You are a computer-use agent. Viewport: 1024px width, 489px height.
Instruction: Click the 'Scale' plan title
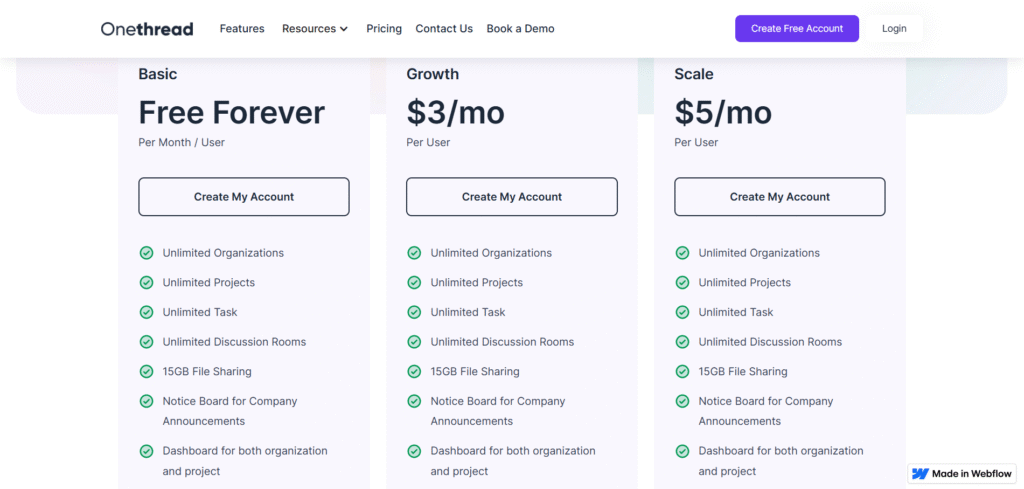coord(694,74)
